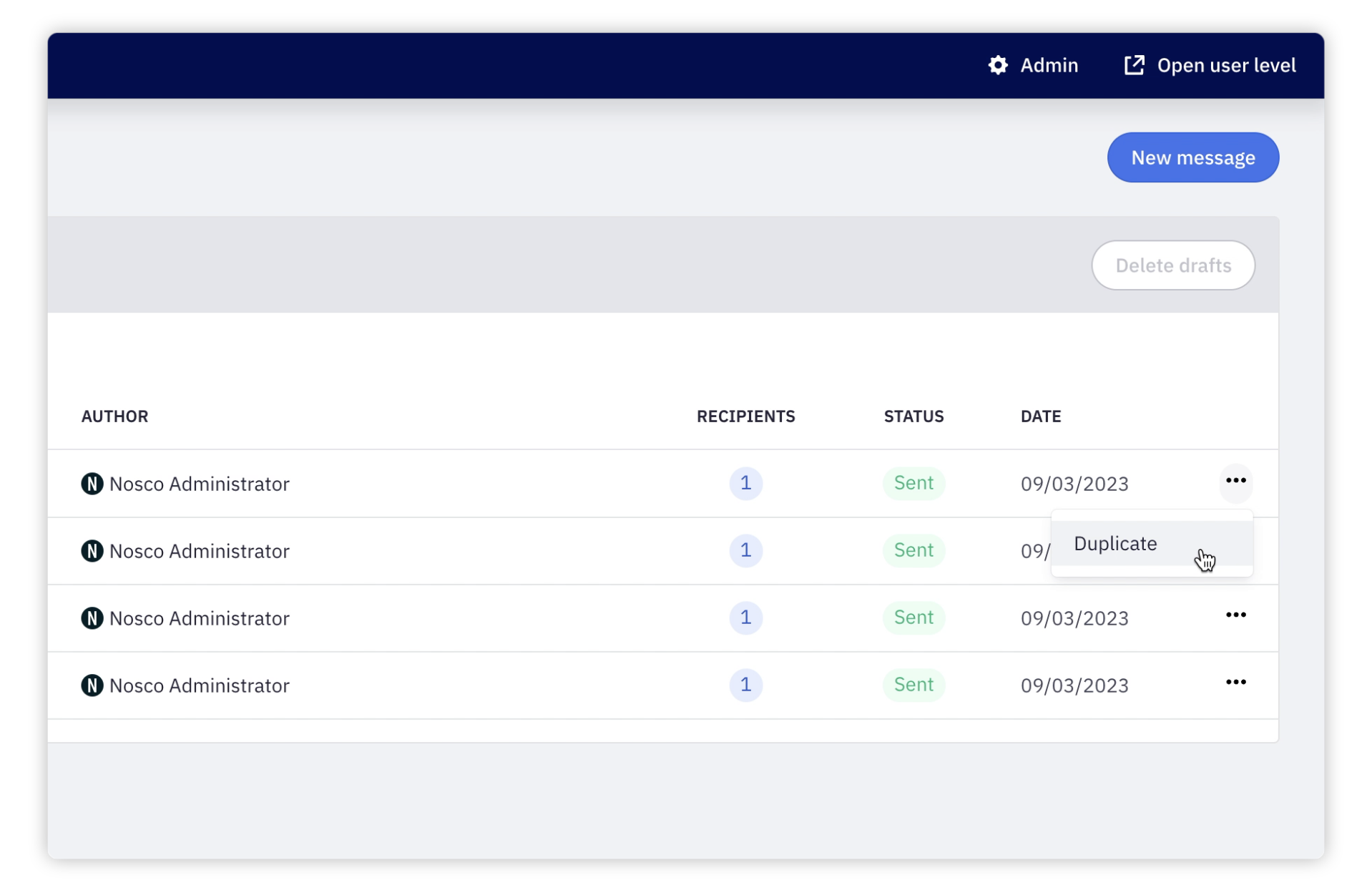Open the second row's Nosco Administrator message

point(200,551)
